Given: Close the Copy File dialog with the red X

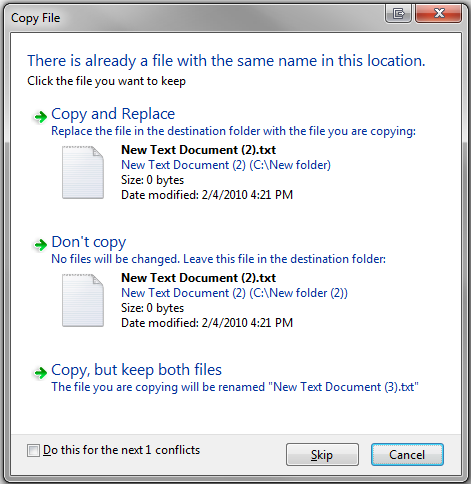Looking at the screenshot, I should [x=439, y=14].
